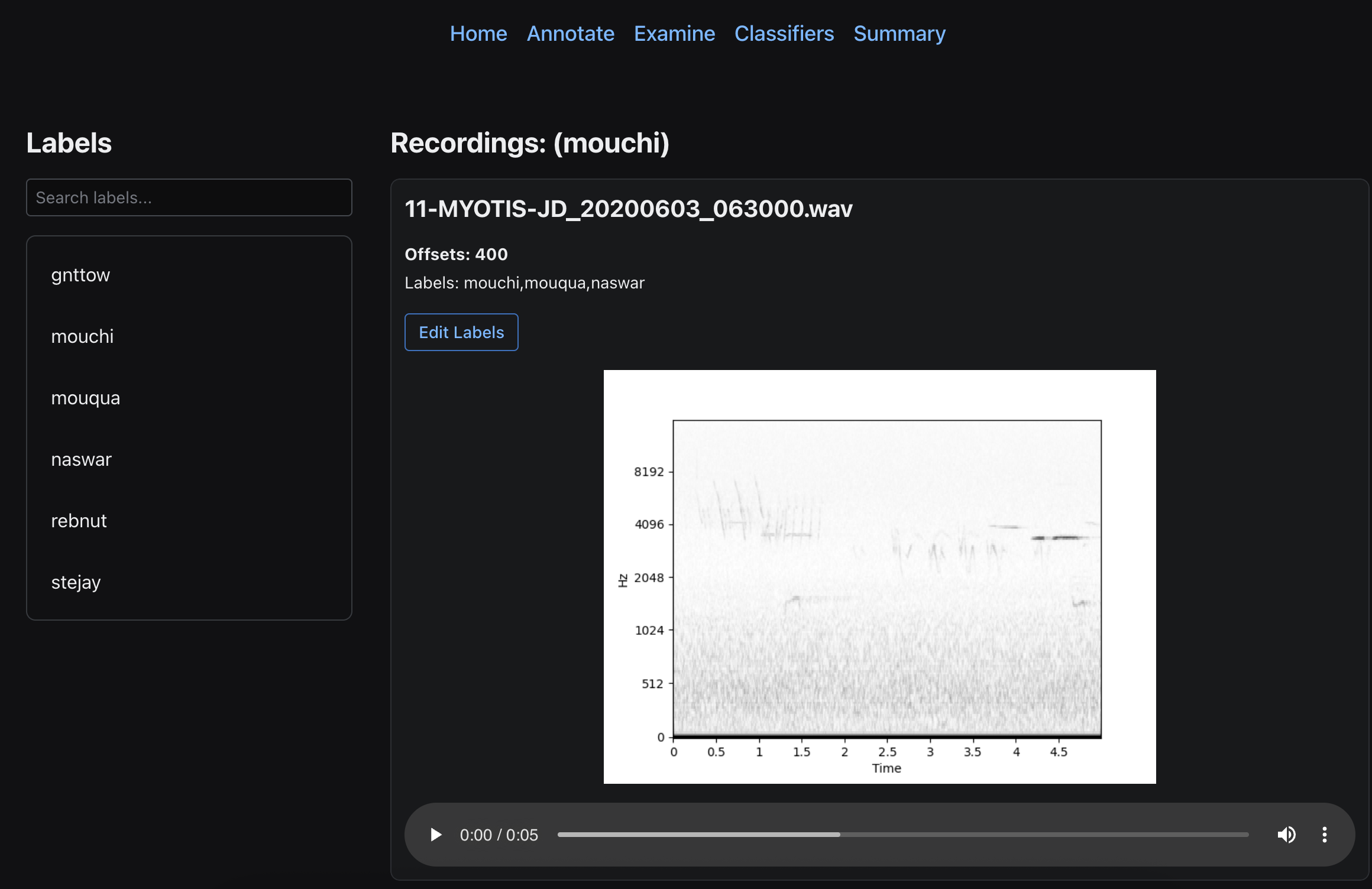Pick the naswar label in list
Viewport: 1372px width, 889px height.
point(81,459)
